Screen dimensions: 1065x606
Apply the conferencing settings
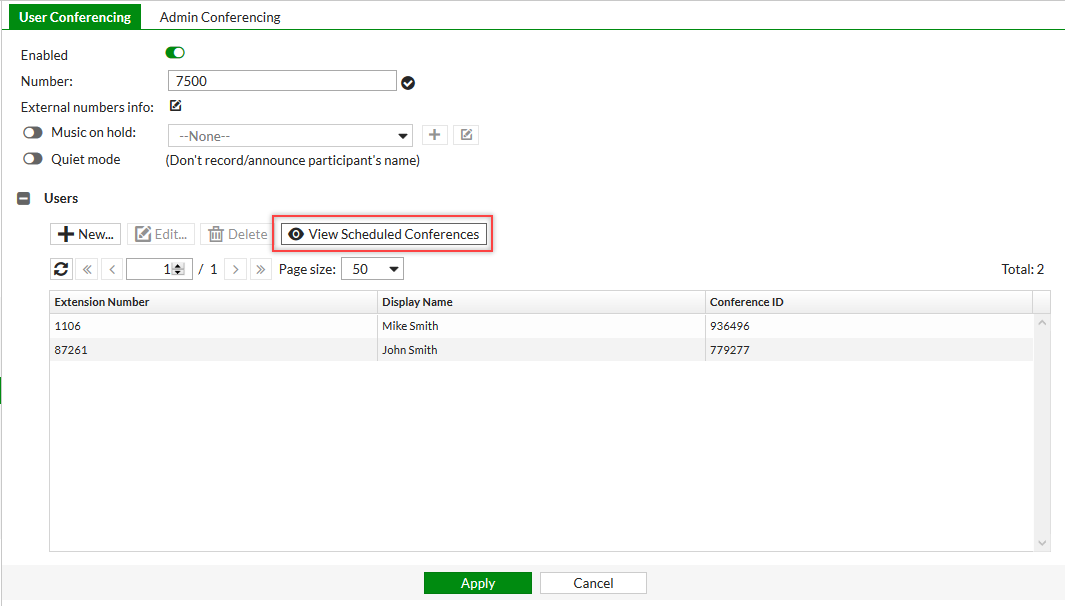[x=477, y=583]
